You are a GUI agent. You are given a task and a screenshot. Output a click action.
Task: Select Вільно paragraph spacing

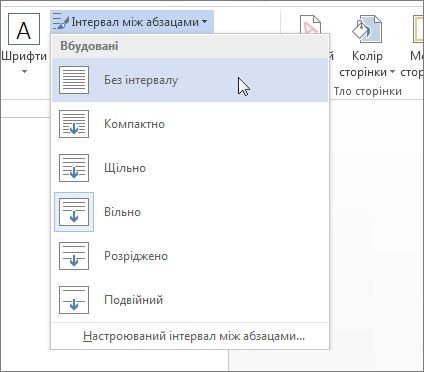point(190,212)
